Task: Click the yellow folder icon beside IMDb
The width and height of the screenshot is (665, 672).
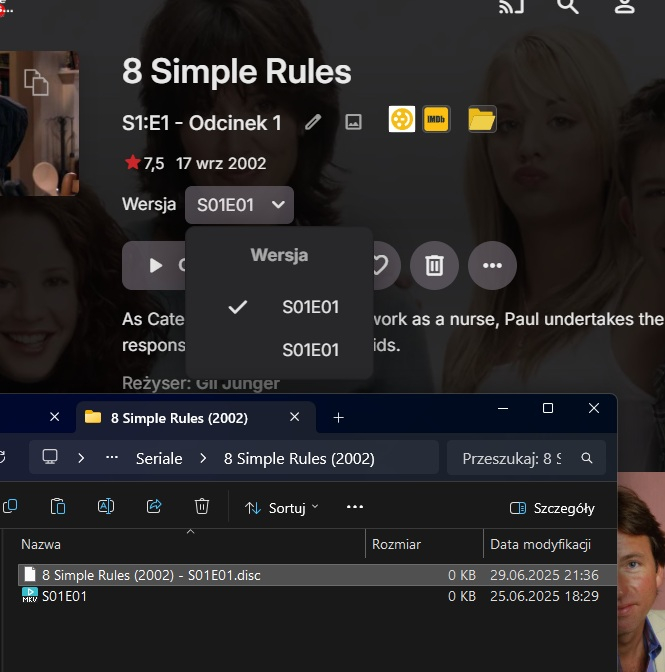Action: tap(482, 119)
